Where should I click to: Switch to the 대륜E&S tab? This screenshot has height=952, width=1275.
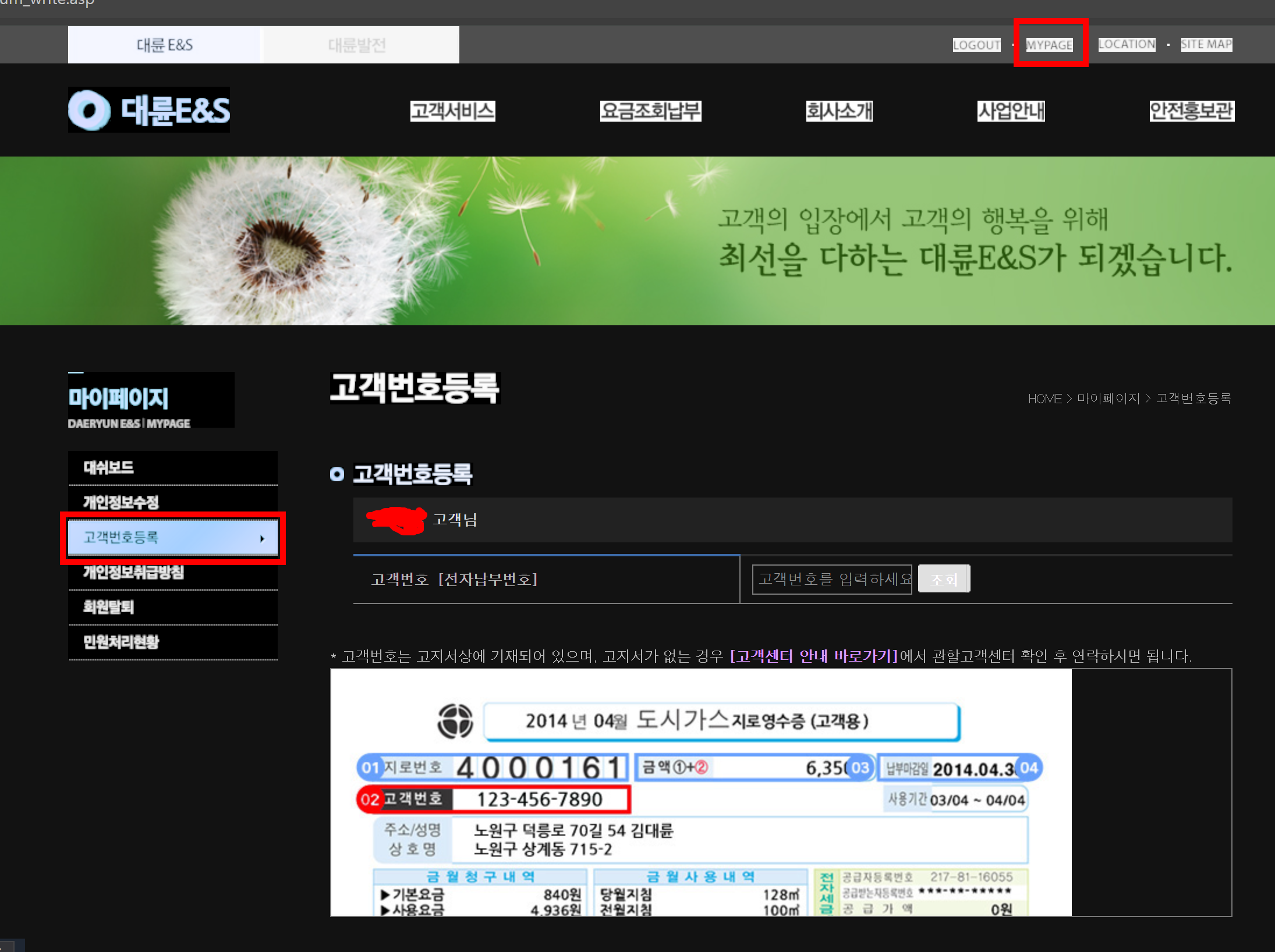click(164, 45)
